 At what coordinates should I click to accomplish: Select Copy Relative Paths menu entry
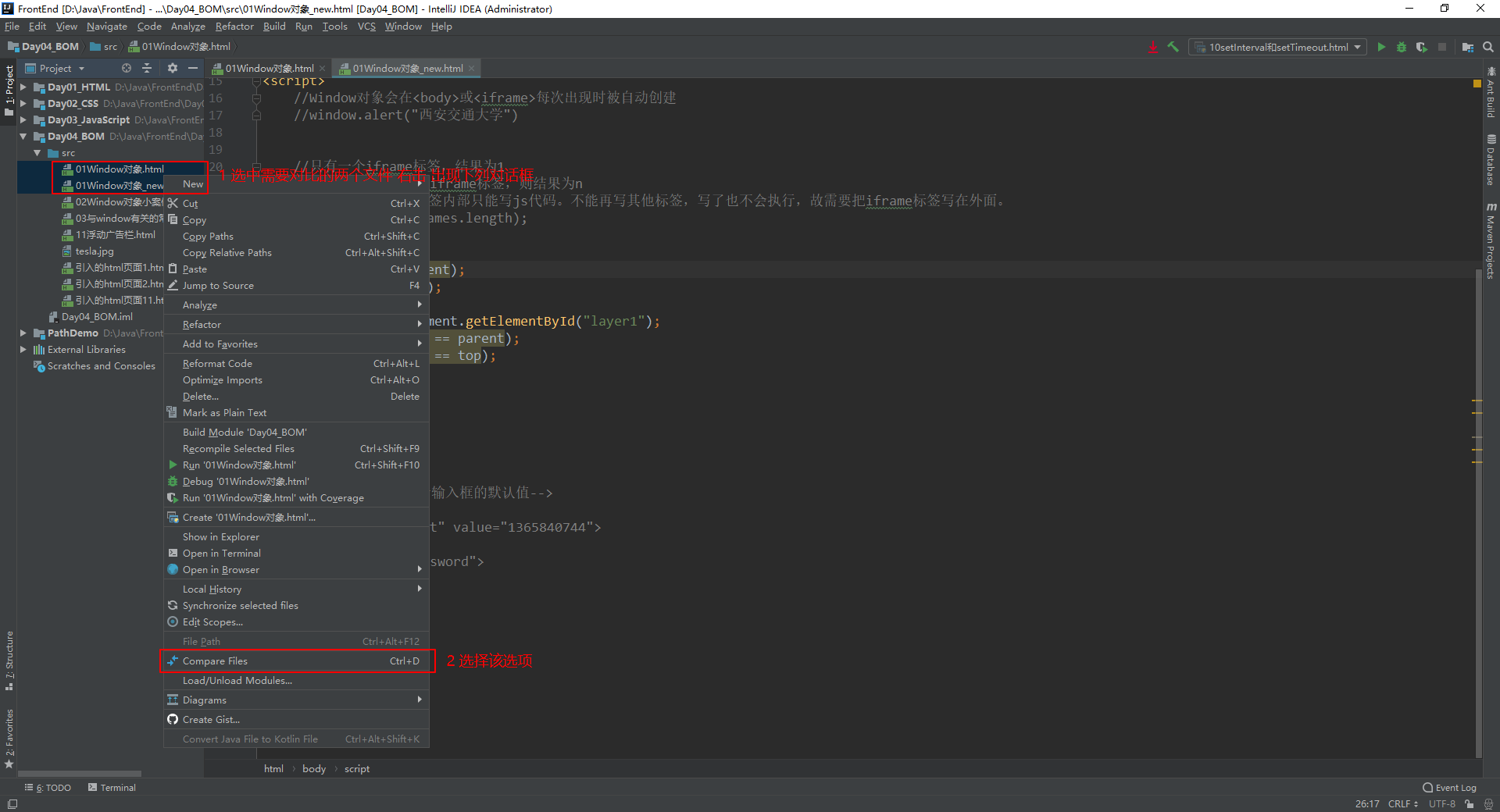point(296,252)
